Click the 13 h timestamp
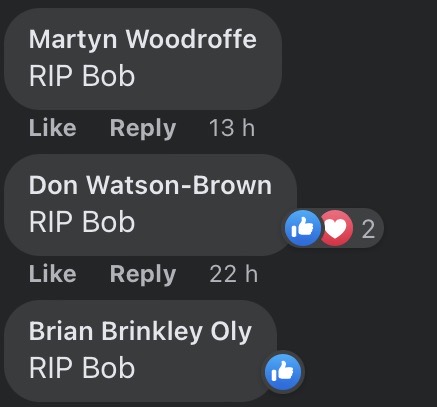This screenshot has height=407, width=437. (x=232, y=128)
